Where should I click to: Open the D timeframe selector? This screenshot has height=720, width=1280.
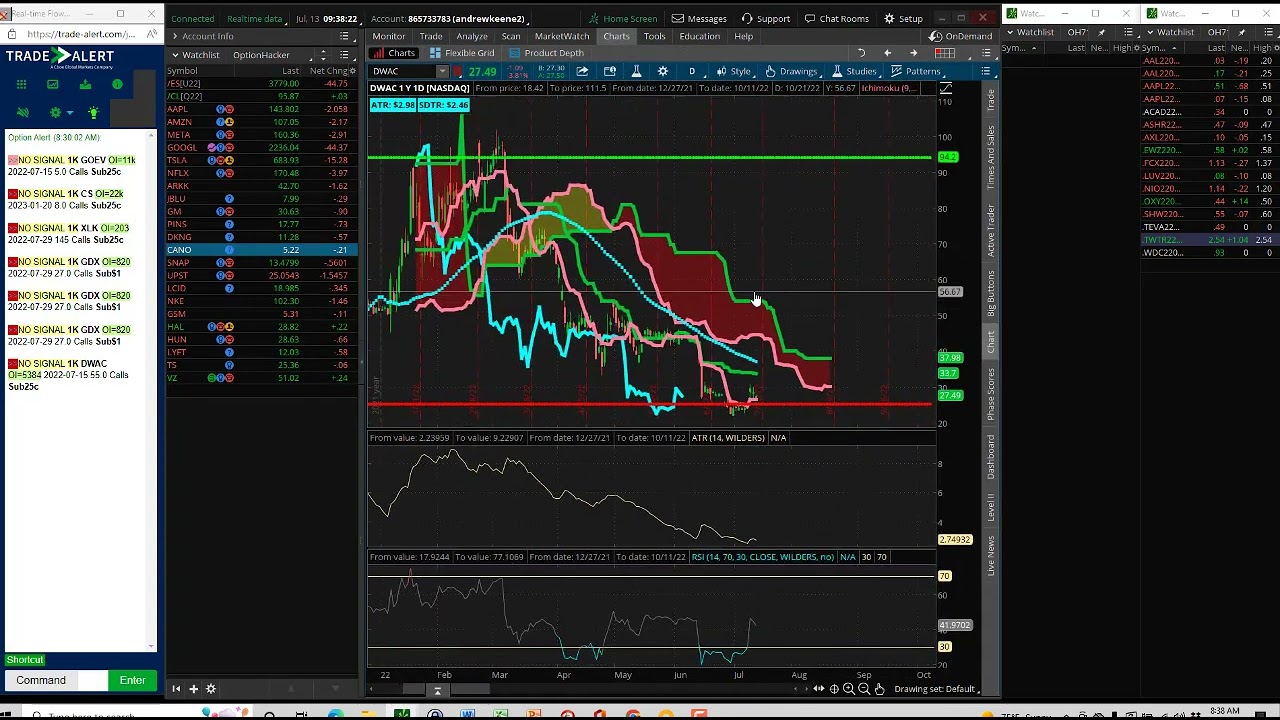692,71
